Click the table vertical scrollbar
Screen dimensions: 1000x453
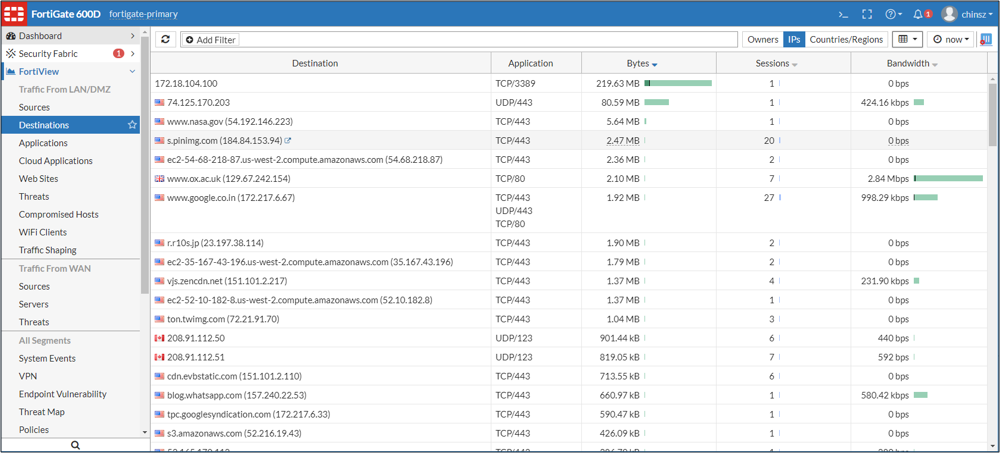[x=992, y=115]
